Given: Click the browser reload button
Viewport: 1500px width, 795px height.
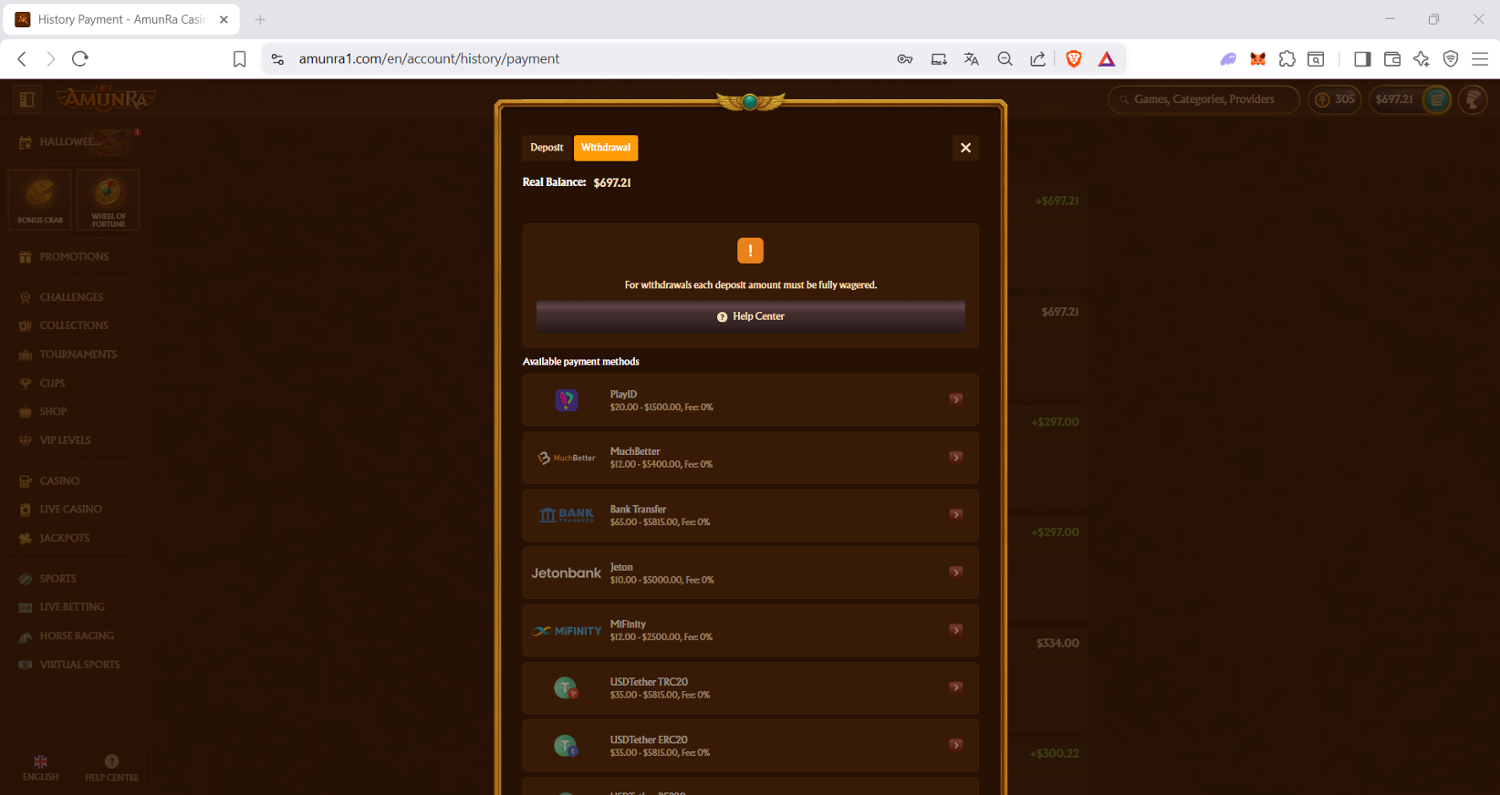Looking at the screenshot, I should point(81,59).
